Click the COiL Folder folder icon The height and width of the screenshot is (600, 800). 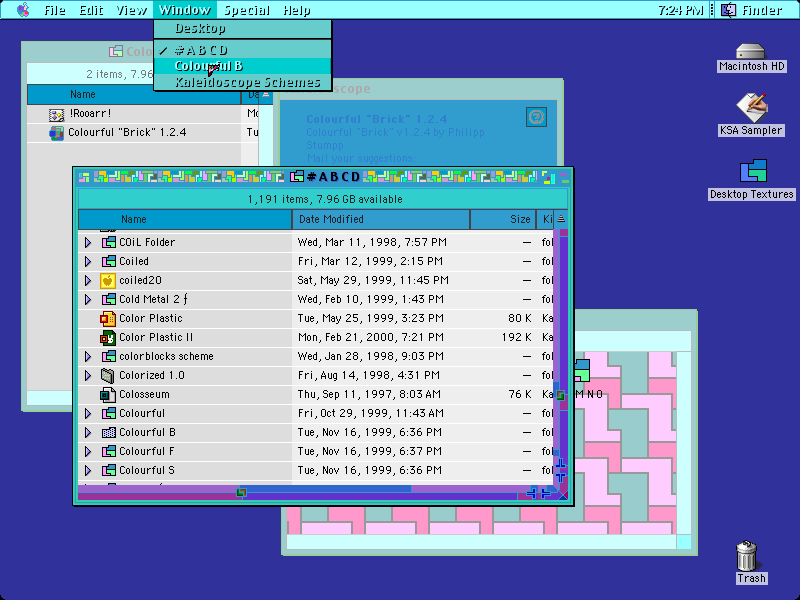pyautogui.click(x=109, y=242)
